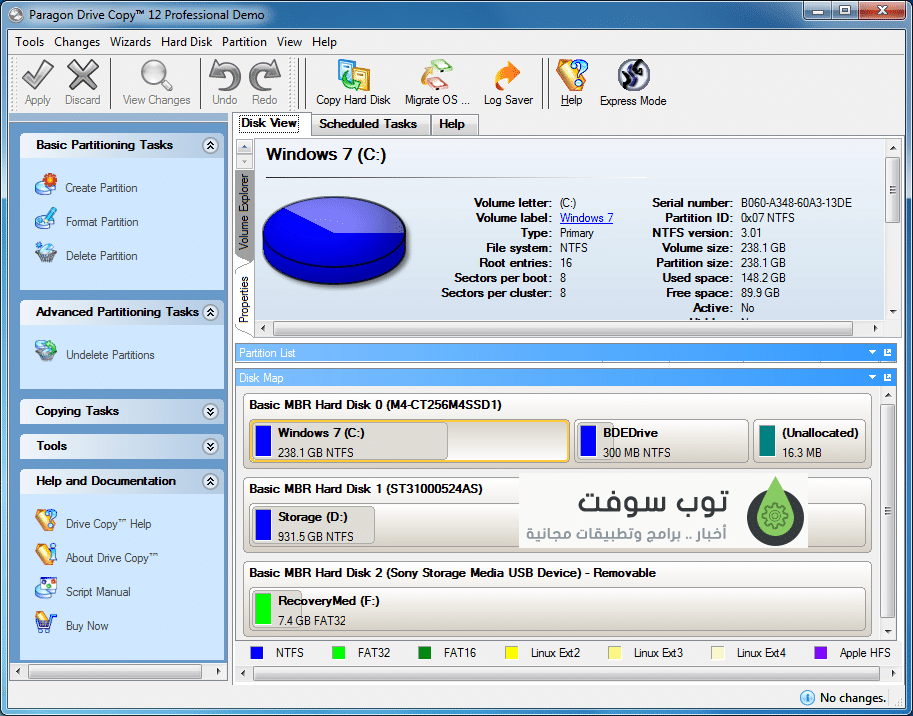
Task: Click the Apply checkmark toolbar icon
Action: (38, 76)
